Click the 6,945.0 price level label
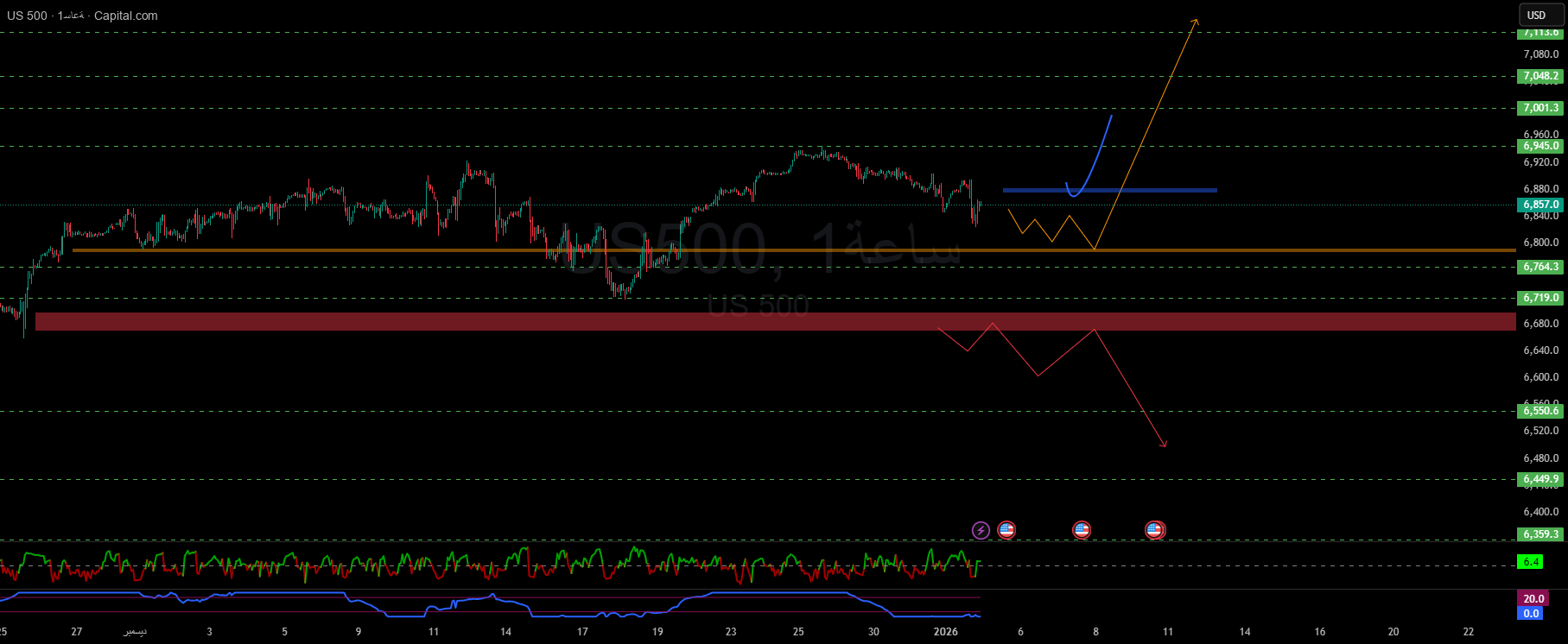Screen dimensions: 1568x644 pyautogui.click(x=1540, y=146)
